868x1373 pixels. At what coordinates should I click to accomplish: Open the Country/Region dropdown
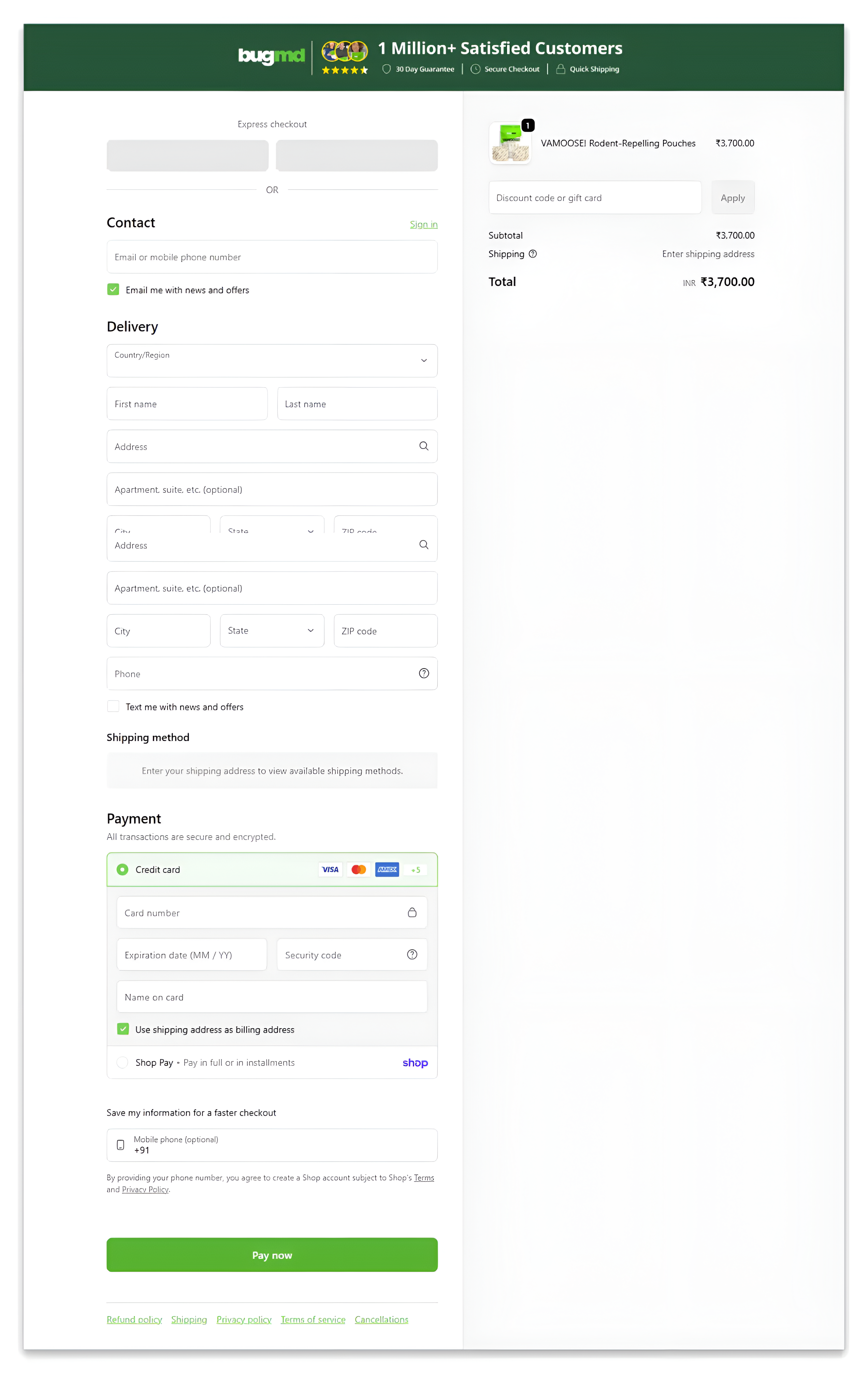point(272,360)
